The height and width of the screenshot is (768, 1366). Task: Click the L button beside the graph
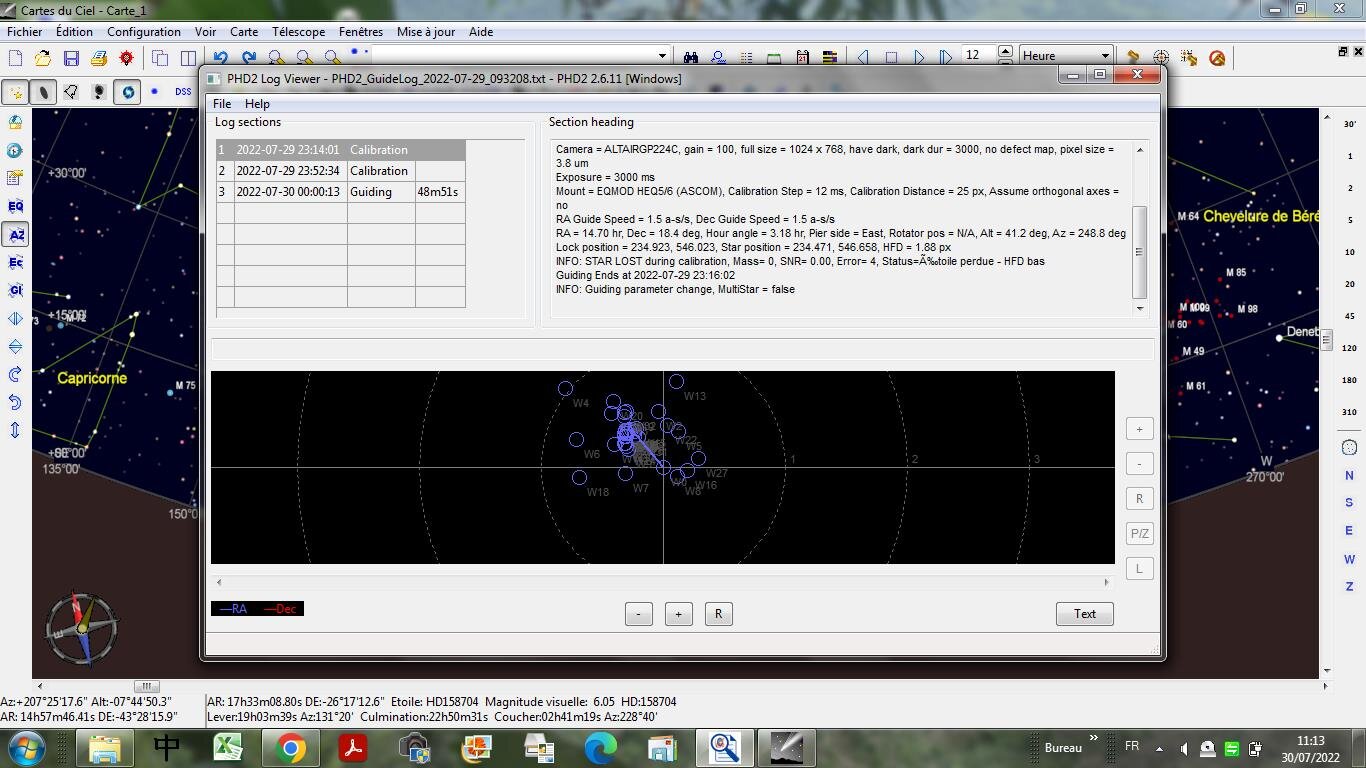click(1140, 569)
